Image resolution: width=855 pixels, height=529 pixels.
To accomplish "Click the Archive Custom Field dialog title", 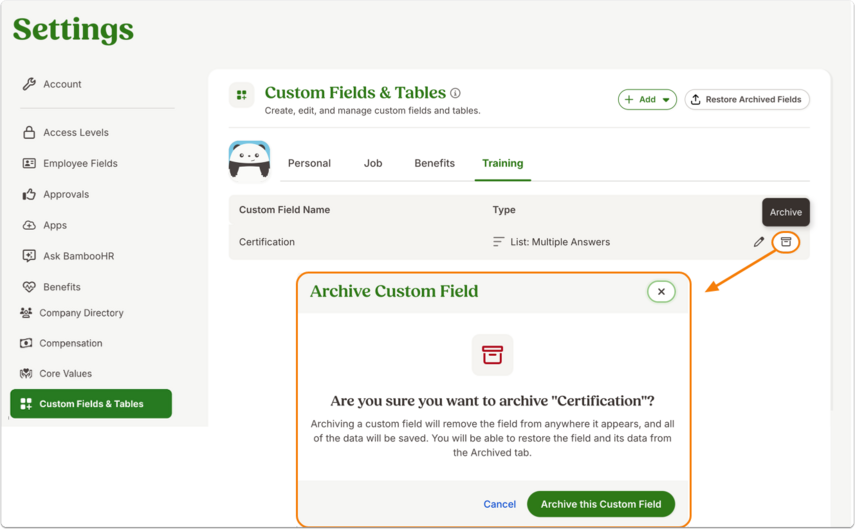I will pos(394,291).
